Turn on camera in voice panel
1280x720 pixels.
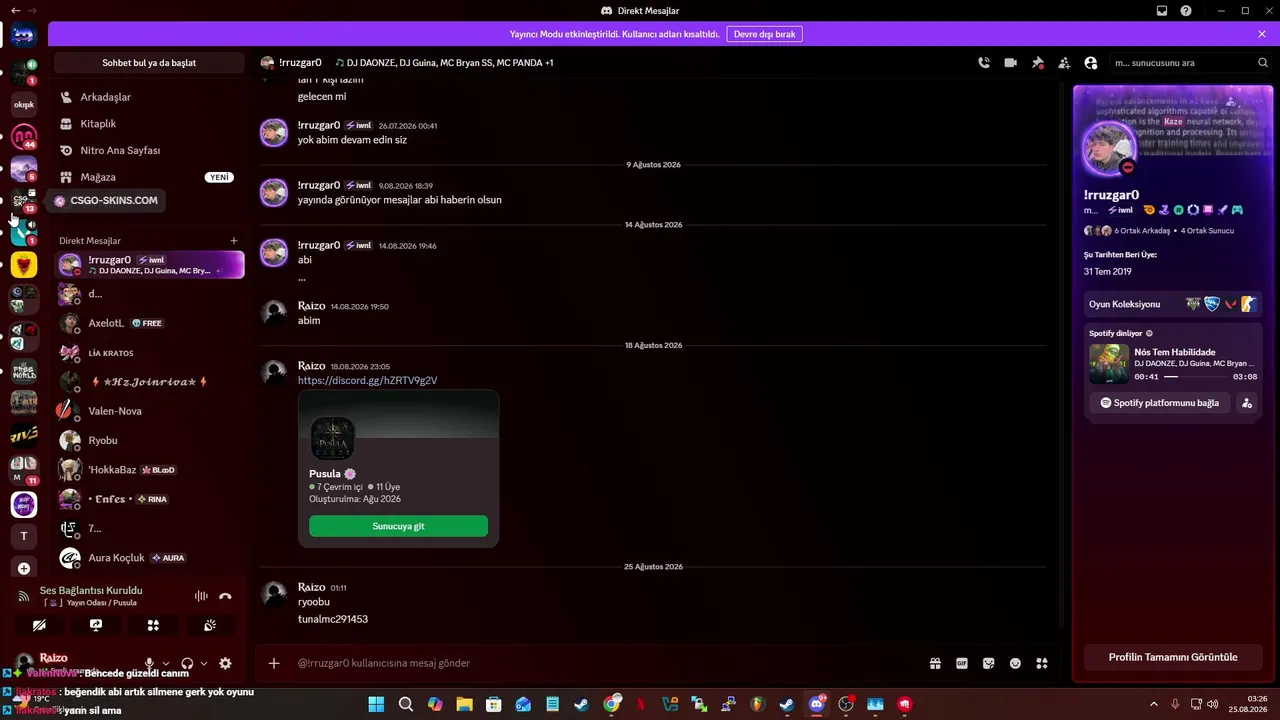39,625
